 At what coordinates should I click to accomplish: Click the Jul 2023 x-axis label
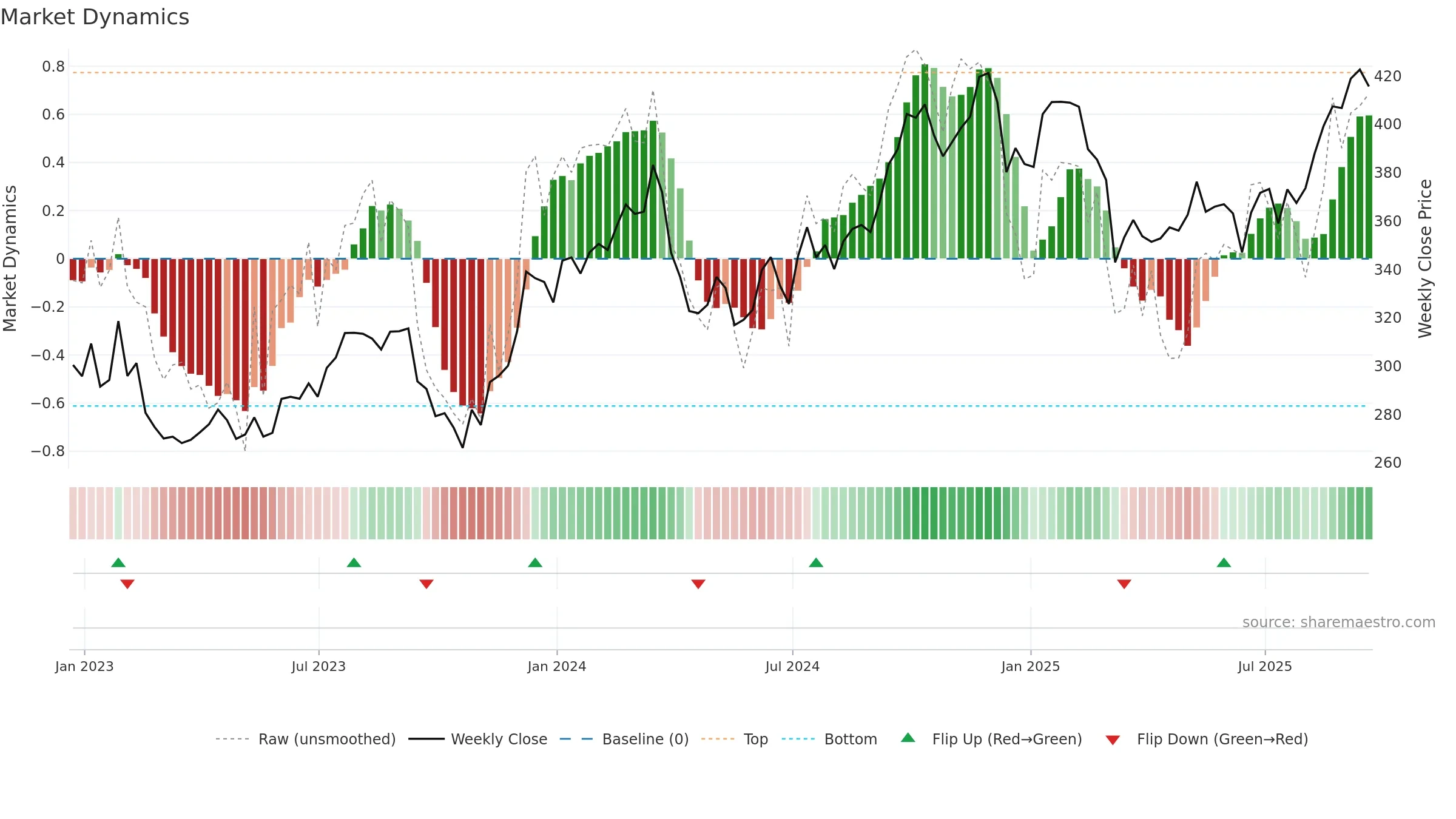318,666
